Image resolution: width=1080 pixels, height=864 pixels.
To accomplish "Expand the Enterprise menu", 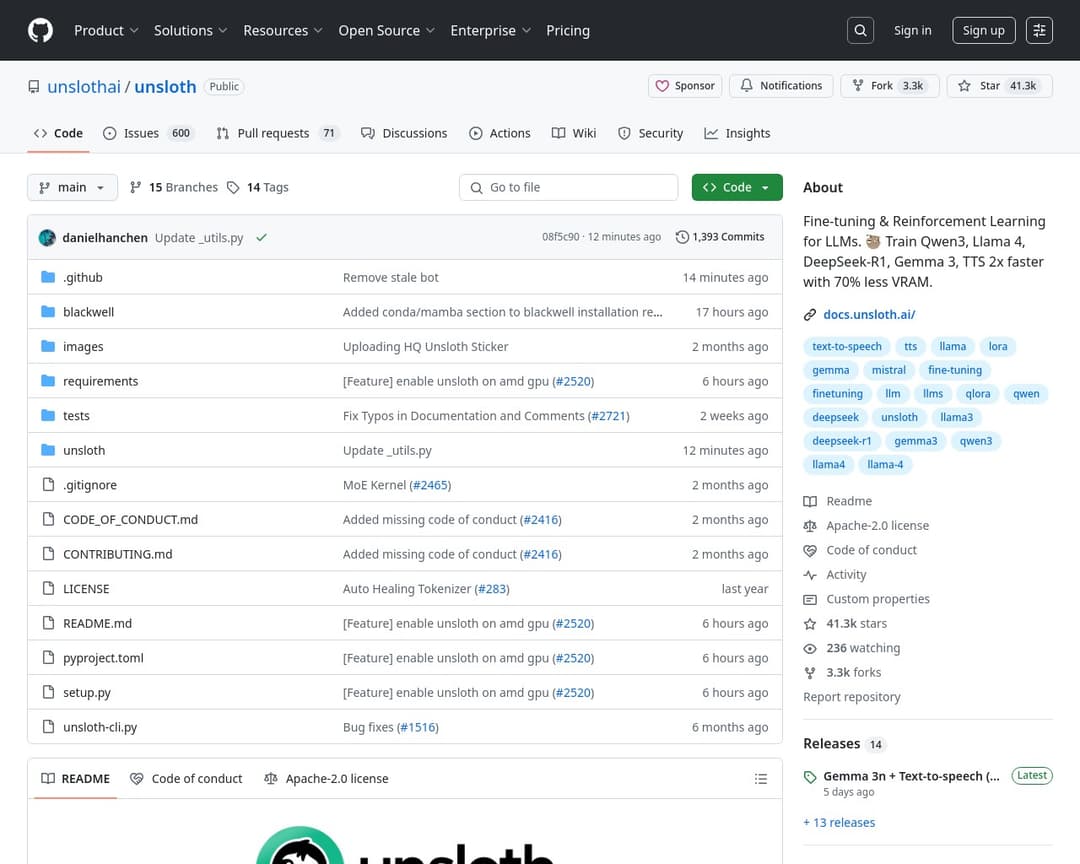I will coord(490,30).
